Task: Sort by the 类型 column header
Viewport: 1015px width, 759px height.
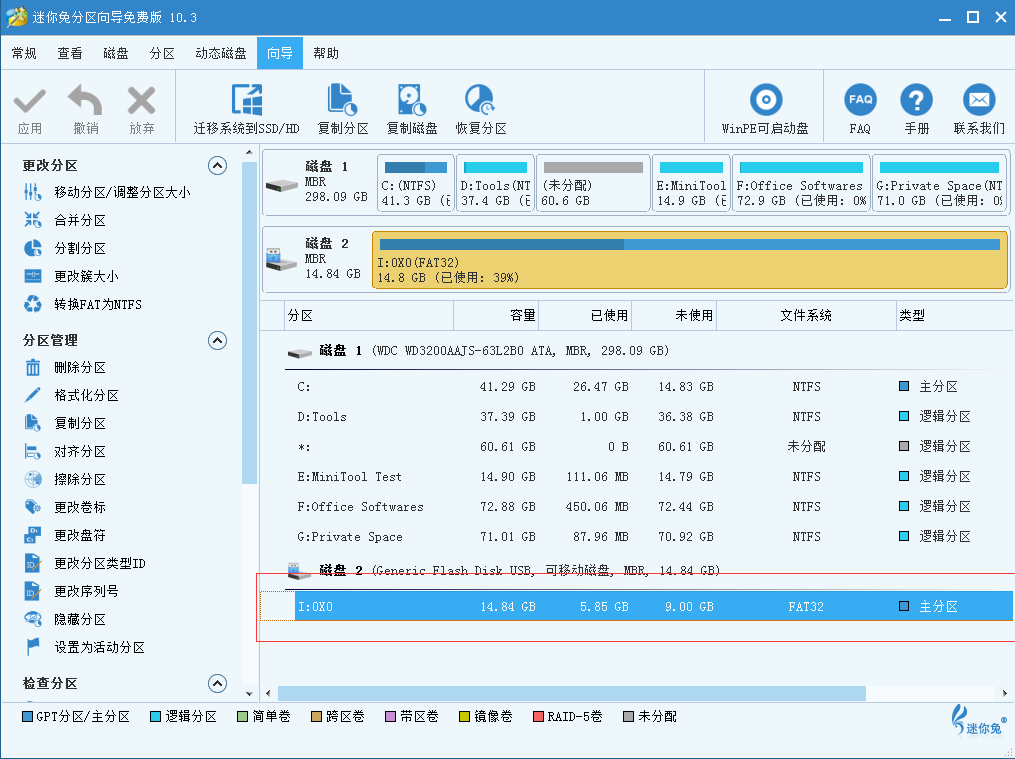Action: pos(955,316)
